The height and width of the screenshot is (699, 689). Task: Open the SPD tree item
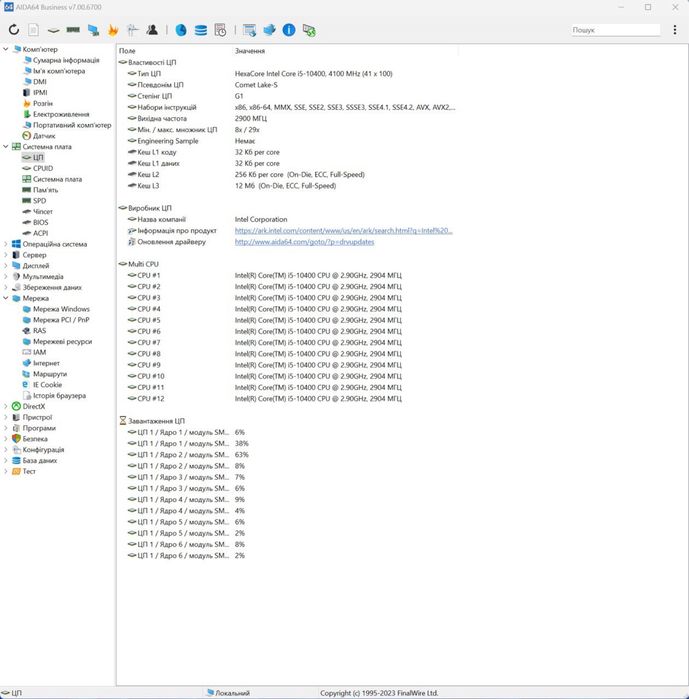coord(40,201)
